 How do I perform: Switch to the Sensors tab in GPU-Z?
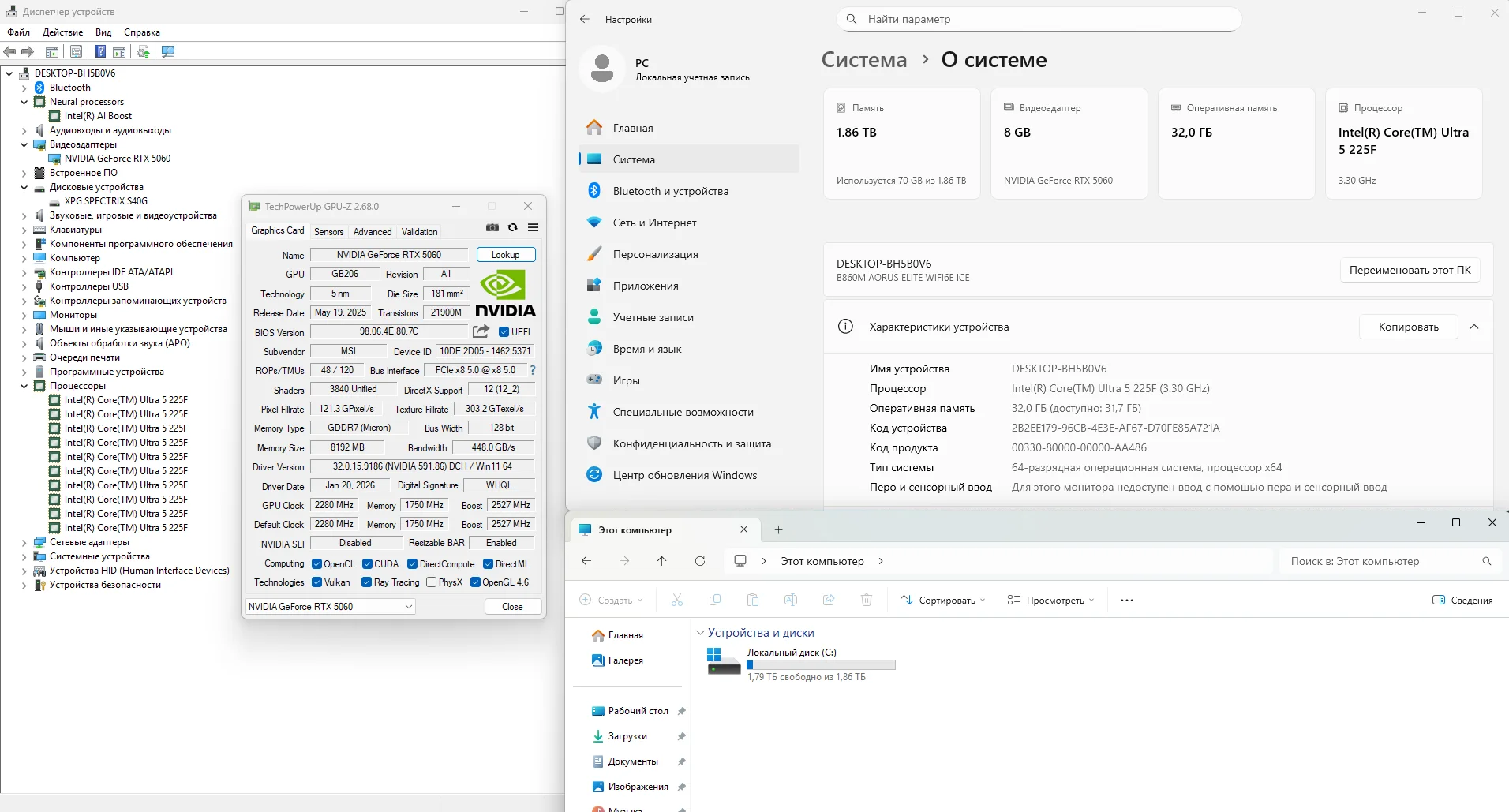pos(329,232)
